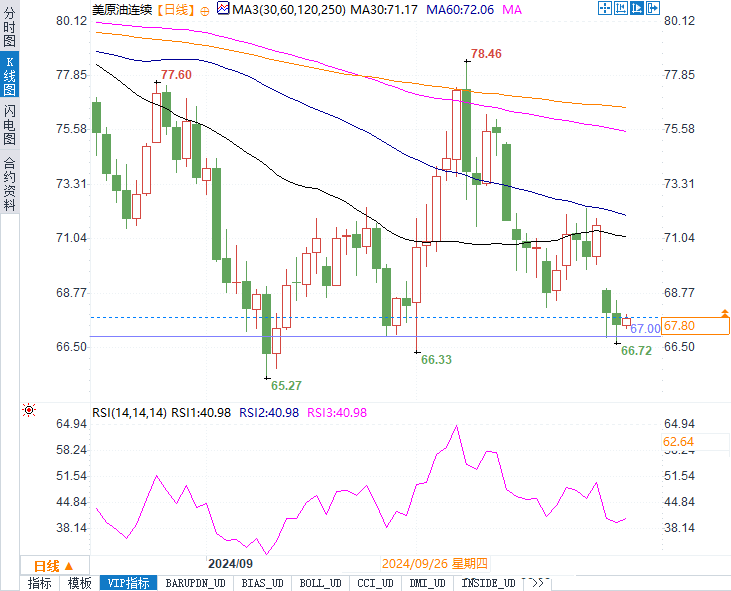Click the orange price alert marker above 67.80
Screen dimensions: 731x591
tap(724, 313)
